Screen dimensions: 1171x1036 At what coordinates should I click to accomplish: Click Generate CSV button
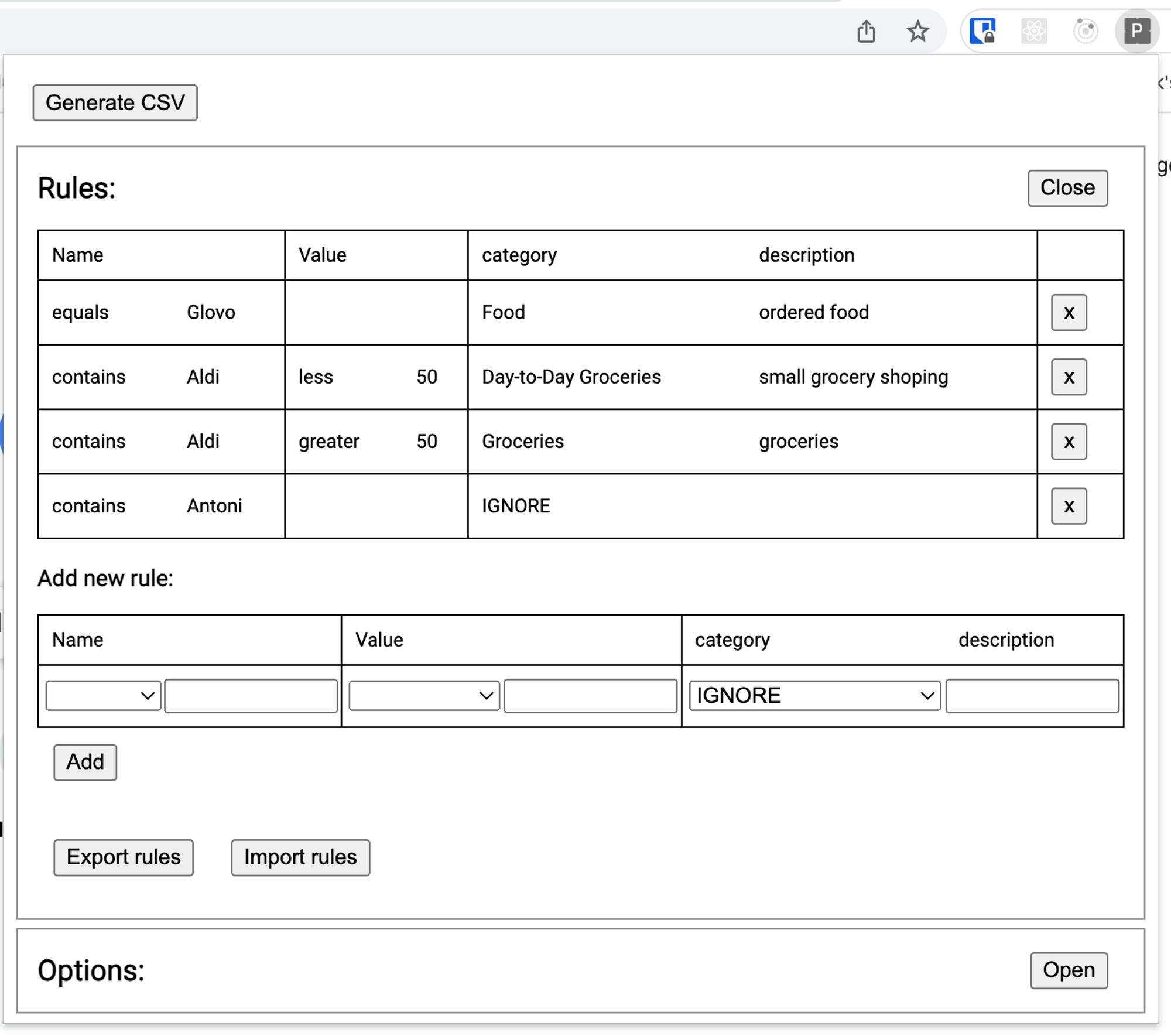tap(115, 103)
